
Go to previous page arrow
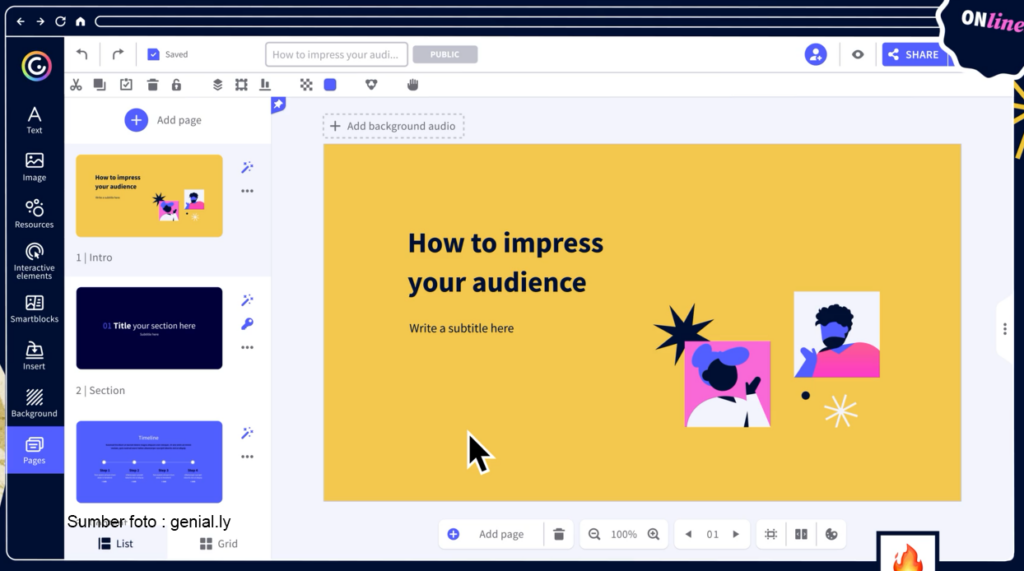pyautogui.click(x=688, y=534)
